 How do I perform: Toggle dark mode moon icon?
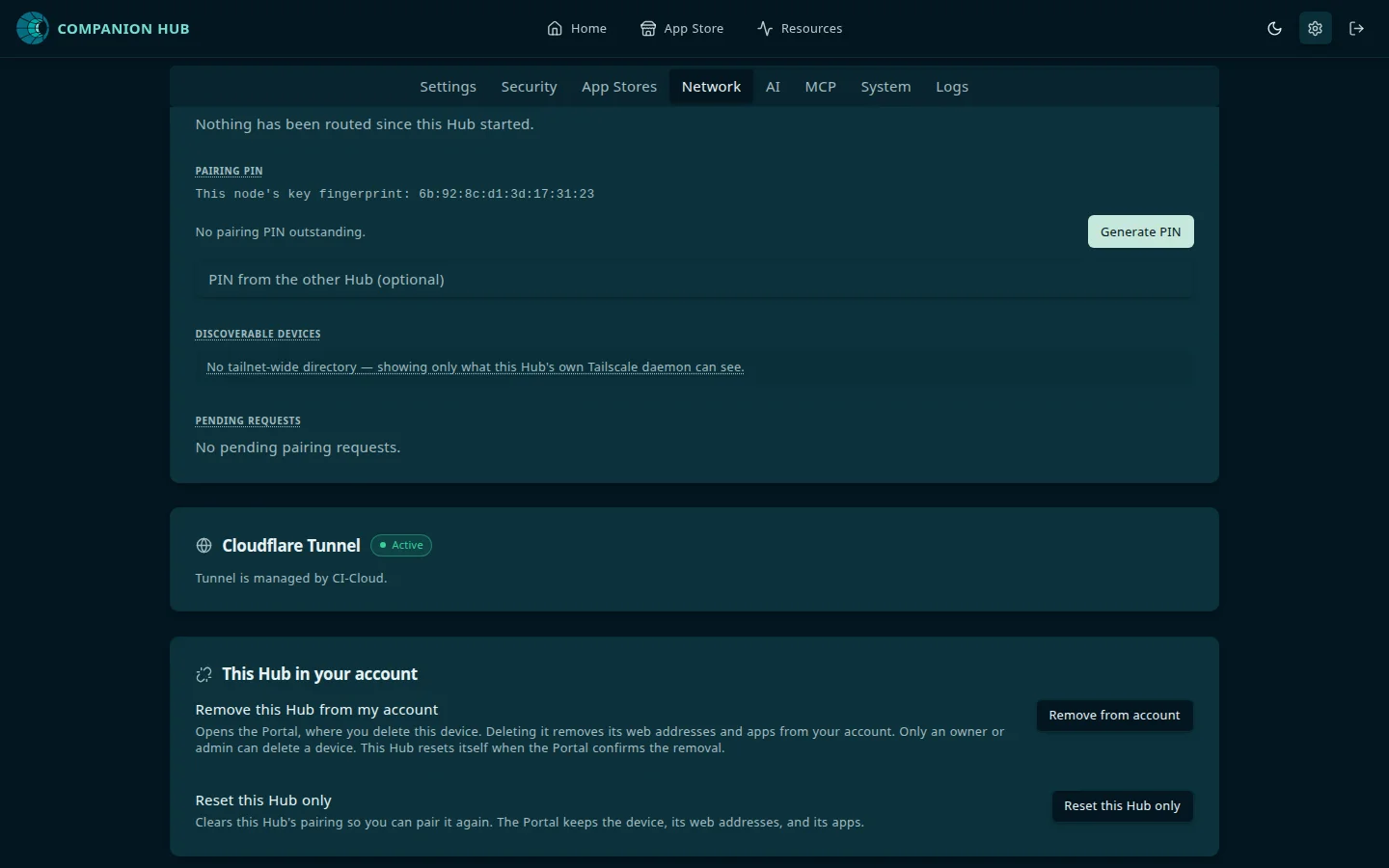[x=1274, y=28]
